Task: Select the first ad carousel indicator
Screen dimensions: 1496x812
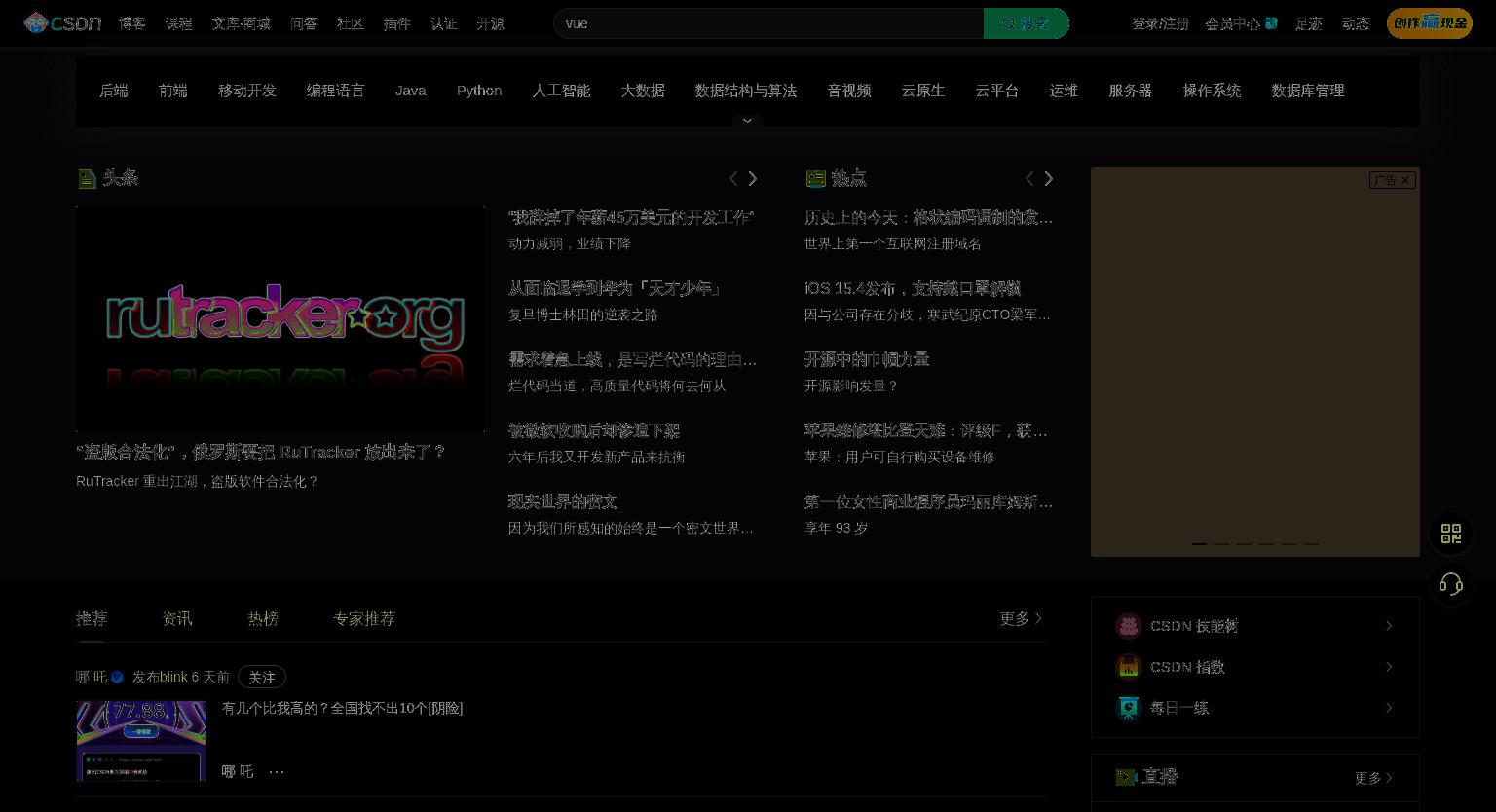Action: tap(1199, 544)
